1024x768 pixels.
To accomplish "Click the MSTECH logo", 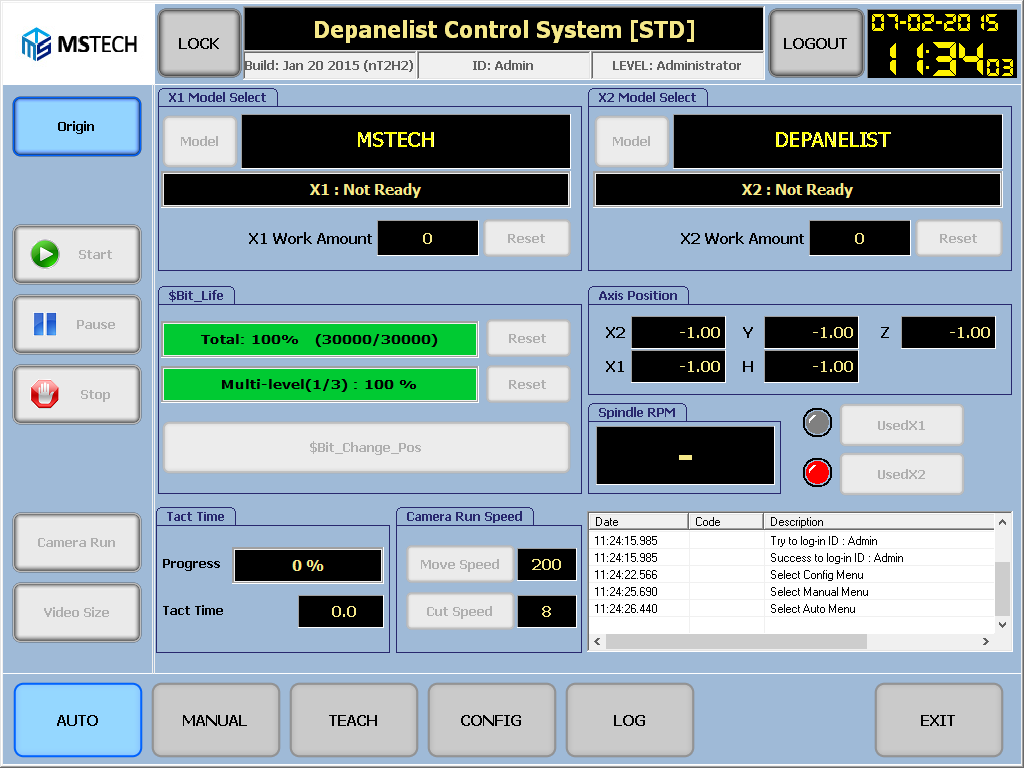I will click(x=79, y=44).
